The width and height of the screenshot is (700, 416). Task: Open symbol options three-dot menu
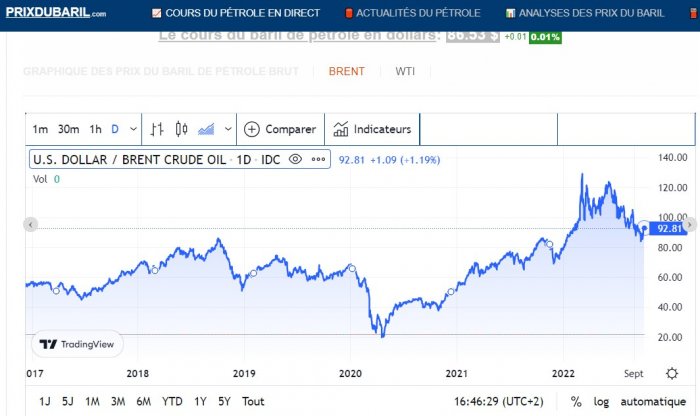318,159
